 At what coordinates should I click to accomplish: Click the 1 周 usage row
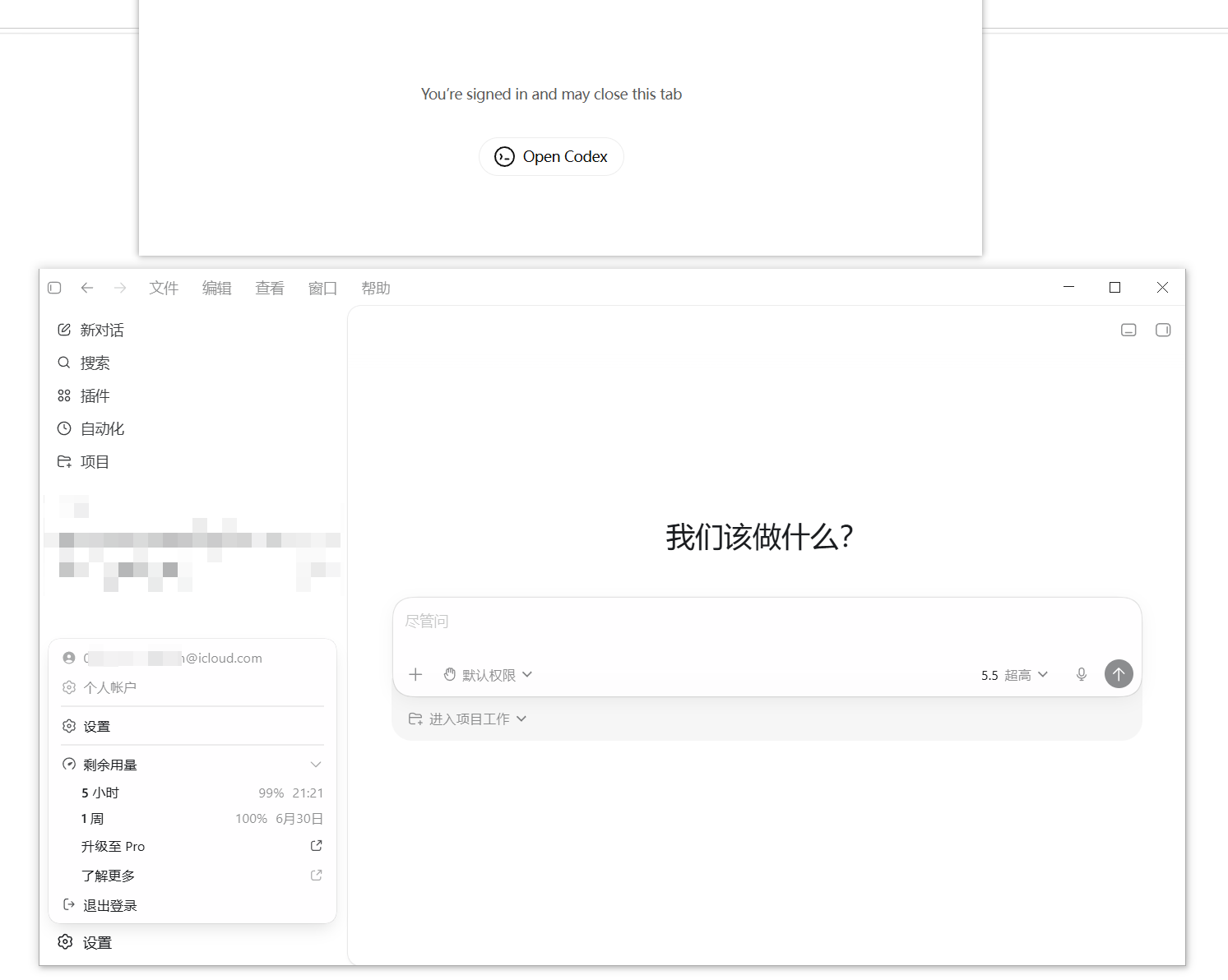pyautogui.click(x=202, y=819)
